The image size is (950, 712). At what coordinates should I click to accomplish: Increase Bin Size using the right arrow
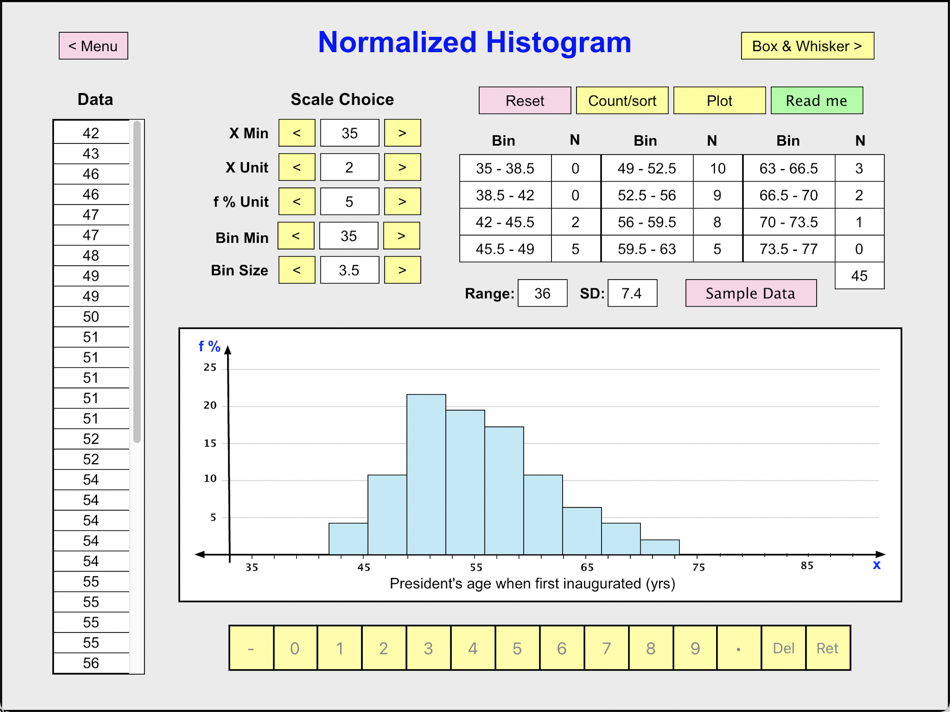pos(403,270)
